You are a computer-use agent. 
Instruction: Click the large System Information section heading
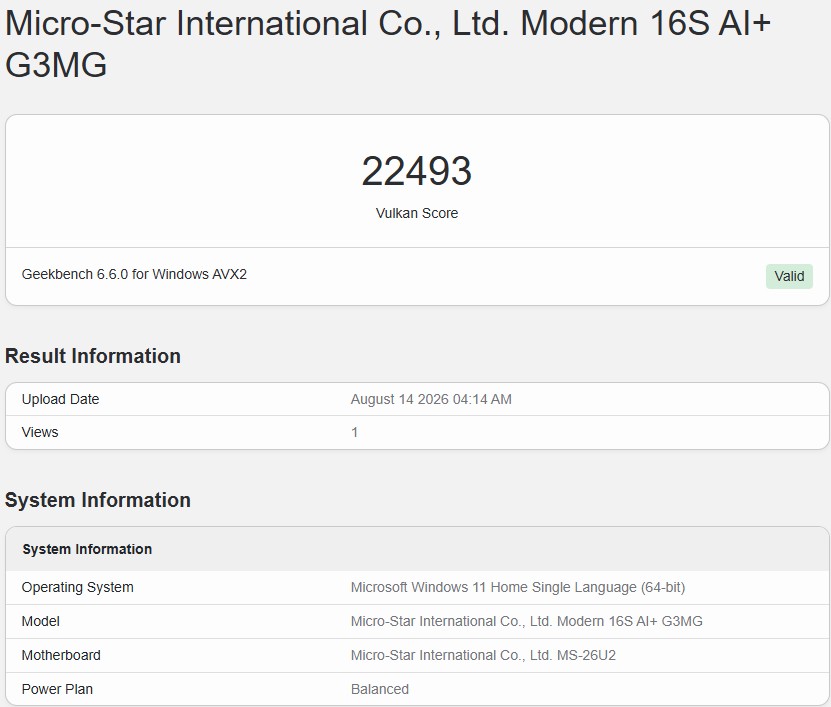[98, 500]
